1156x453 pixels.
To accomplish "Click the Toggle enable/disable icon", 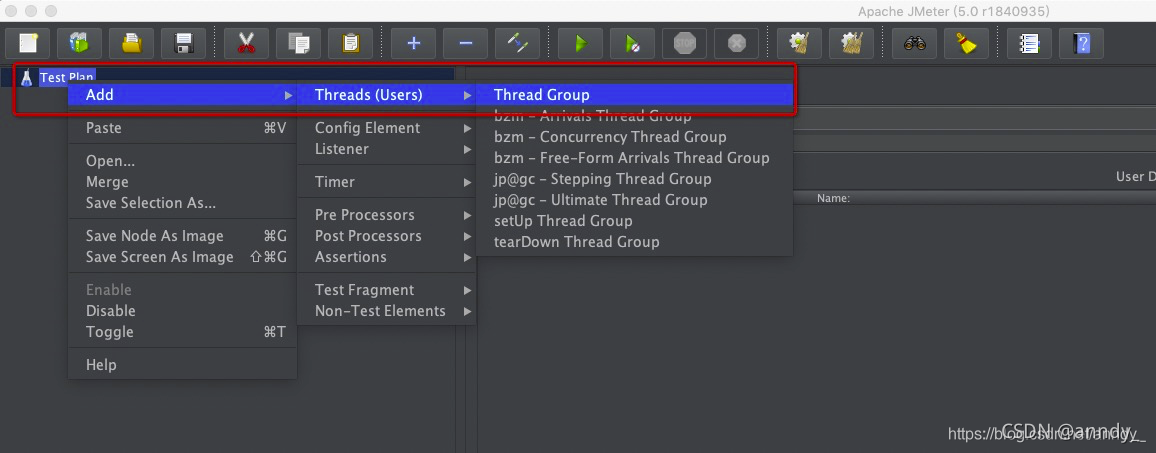I will pyautogui.click(x=517, y=44).
